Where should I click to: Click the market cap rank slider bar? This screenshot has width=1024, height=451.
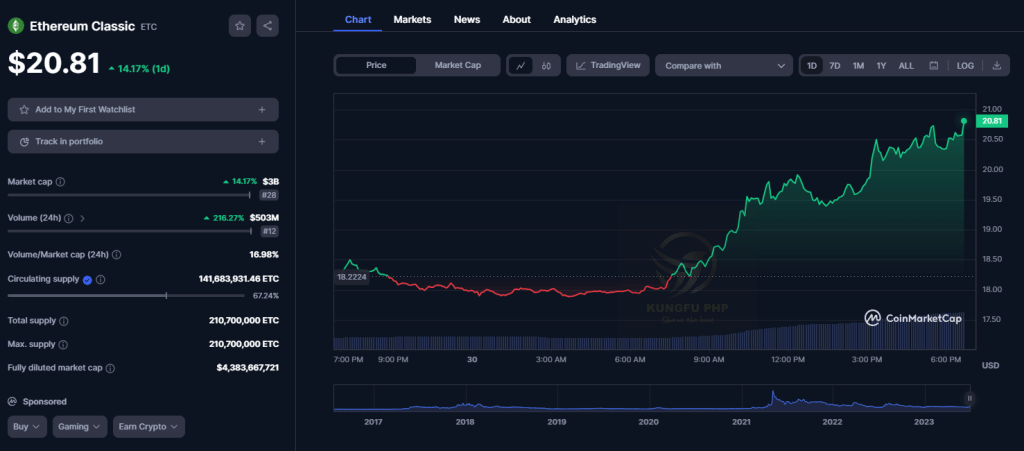point(129,194)
